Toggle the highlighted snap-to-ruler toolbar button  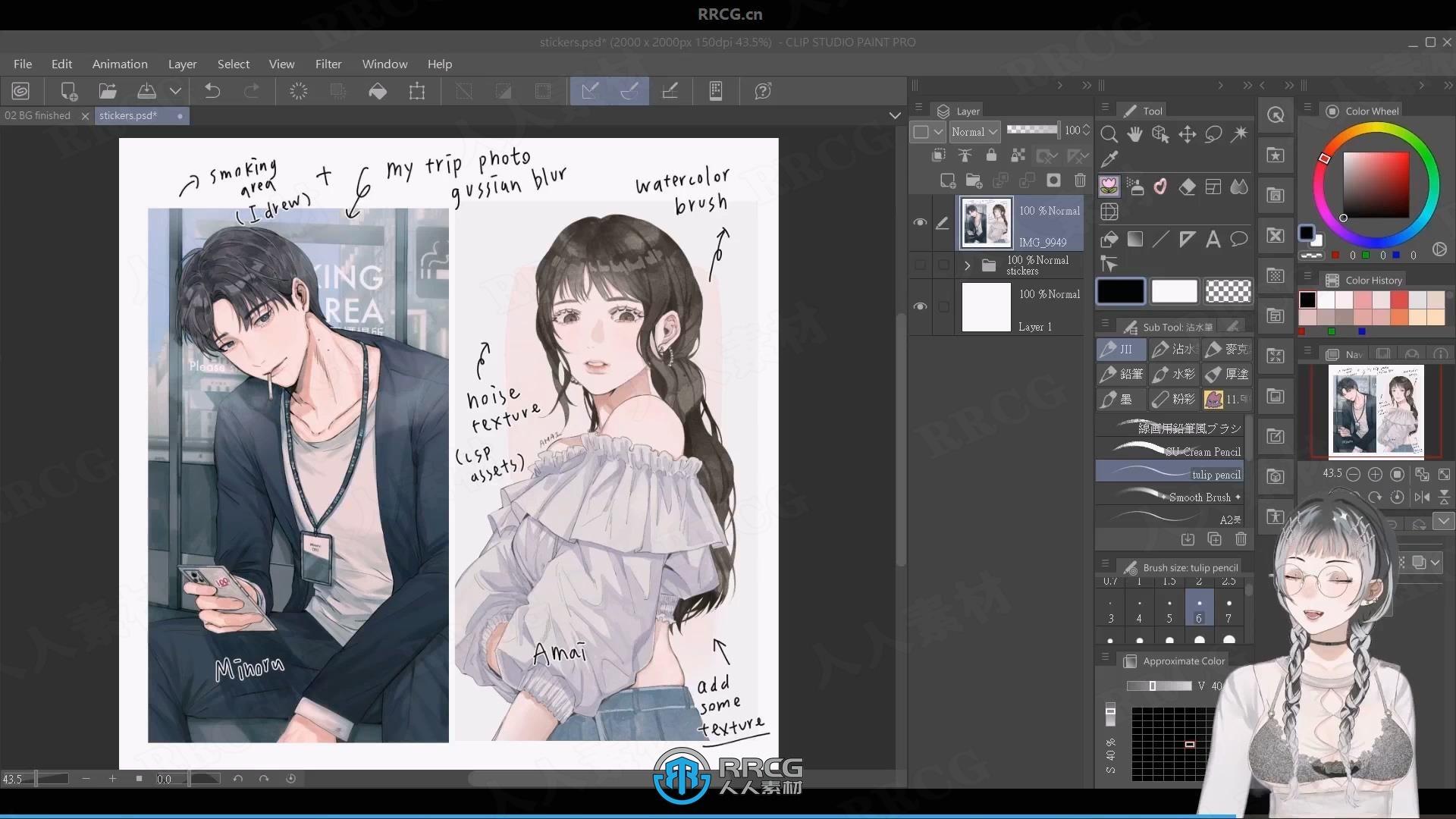point(590,91)
